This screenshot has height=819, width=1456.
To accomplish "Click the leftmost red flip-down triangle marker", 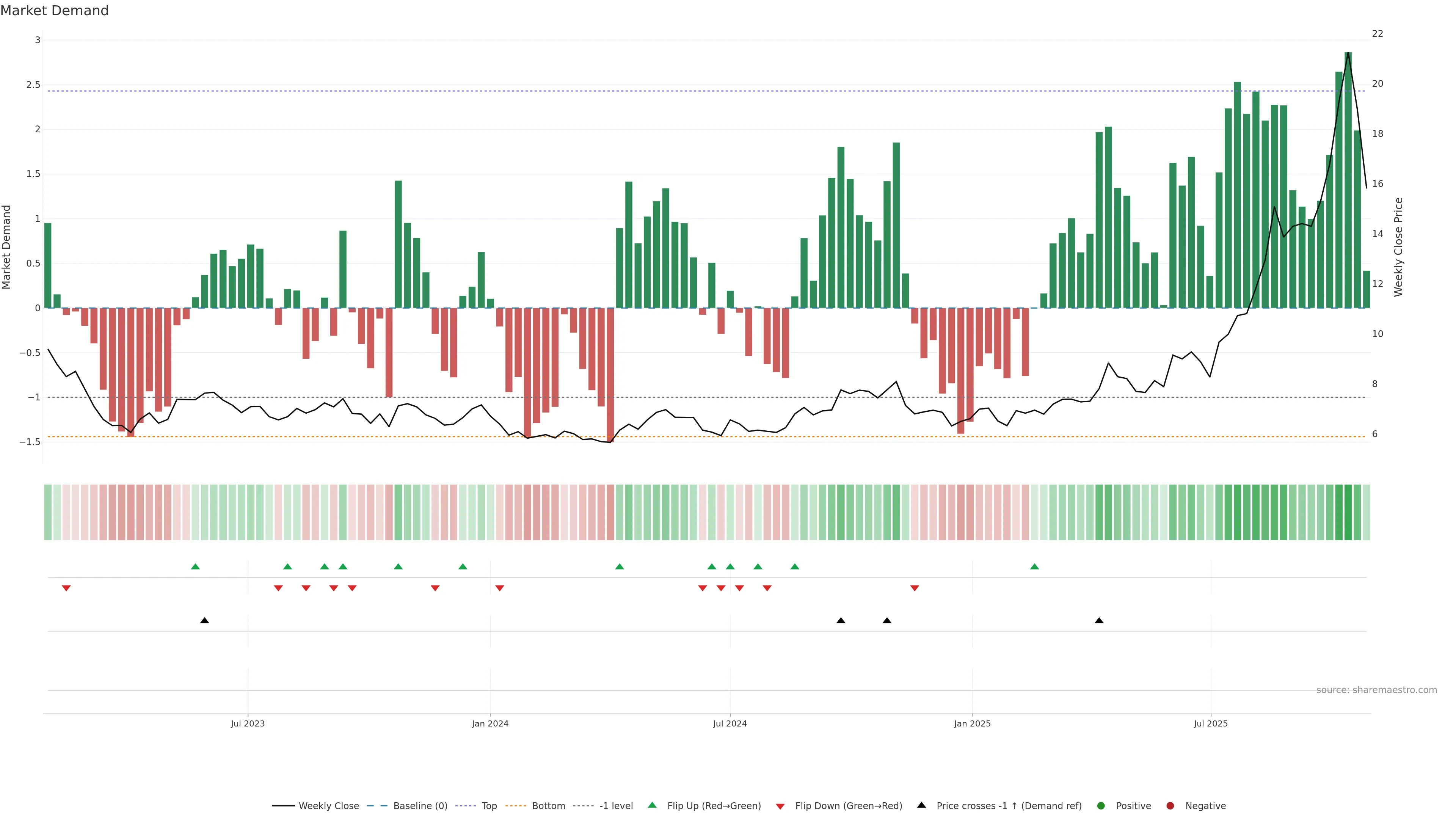I will [x=66, y=588].
